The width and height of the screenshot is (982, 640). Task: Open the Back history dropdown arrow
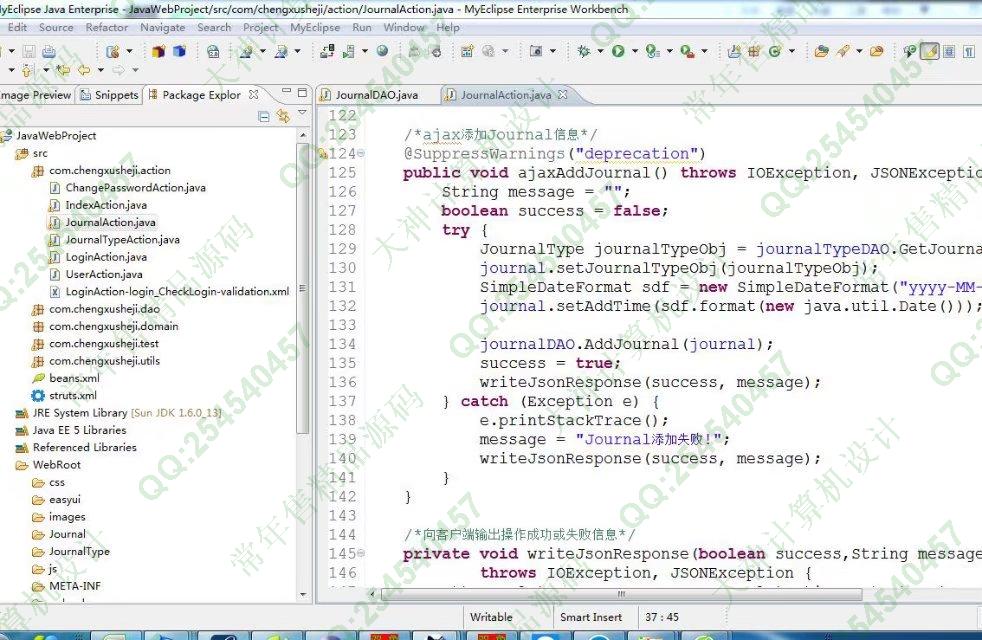100,70
